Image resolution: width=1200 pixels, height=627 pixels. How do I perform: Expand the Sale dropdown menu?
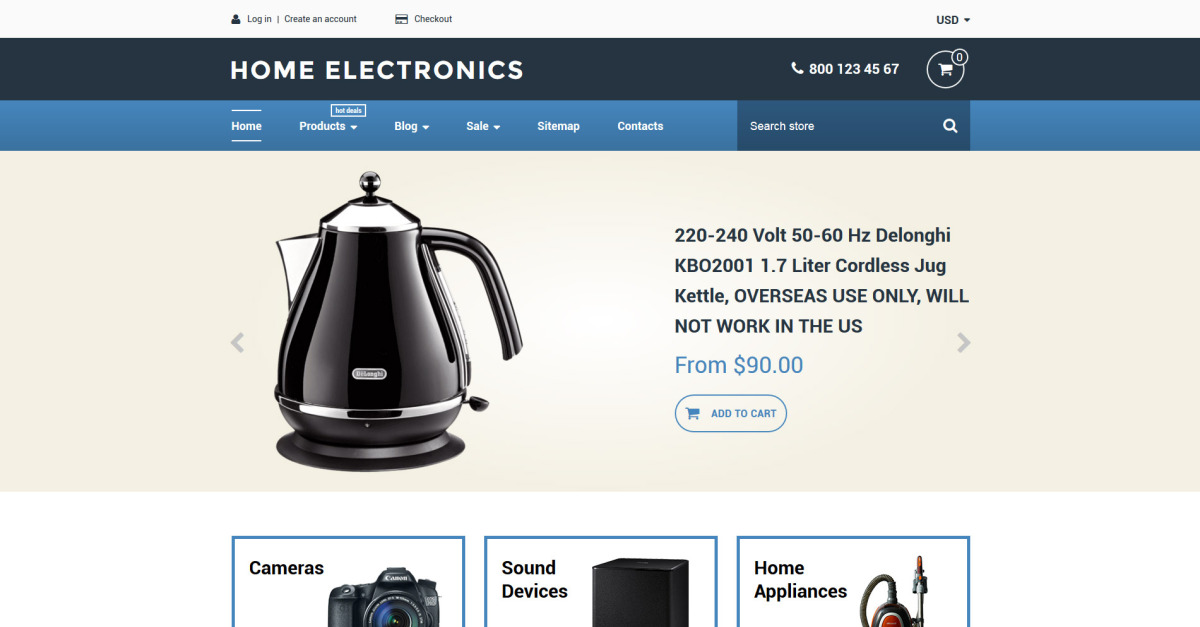point(483,126)
